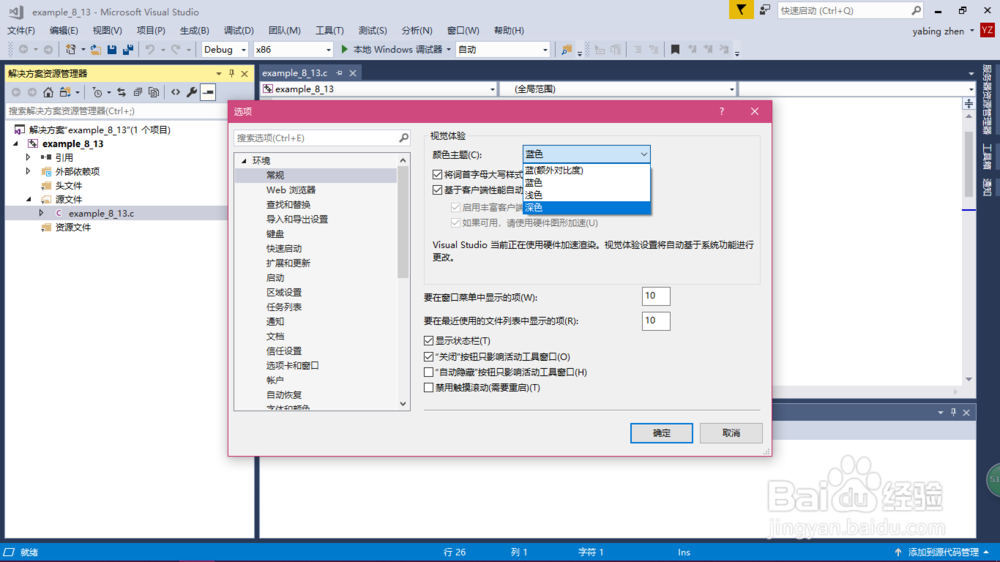The width and height of the screenshot is (1000, 562).
Task: Open the Debug configuration dropdown
Action: (224, 49)
